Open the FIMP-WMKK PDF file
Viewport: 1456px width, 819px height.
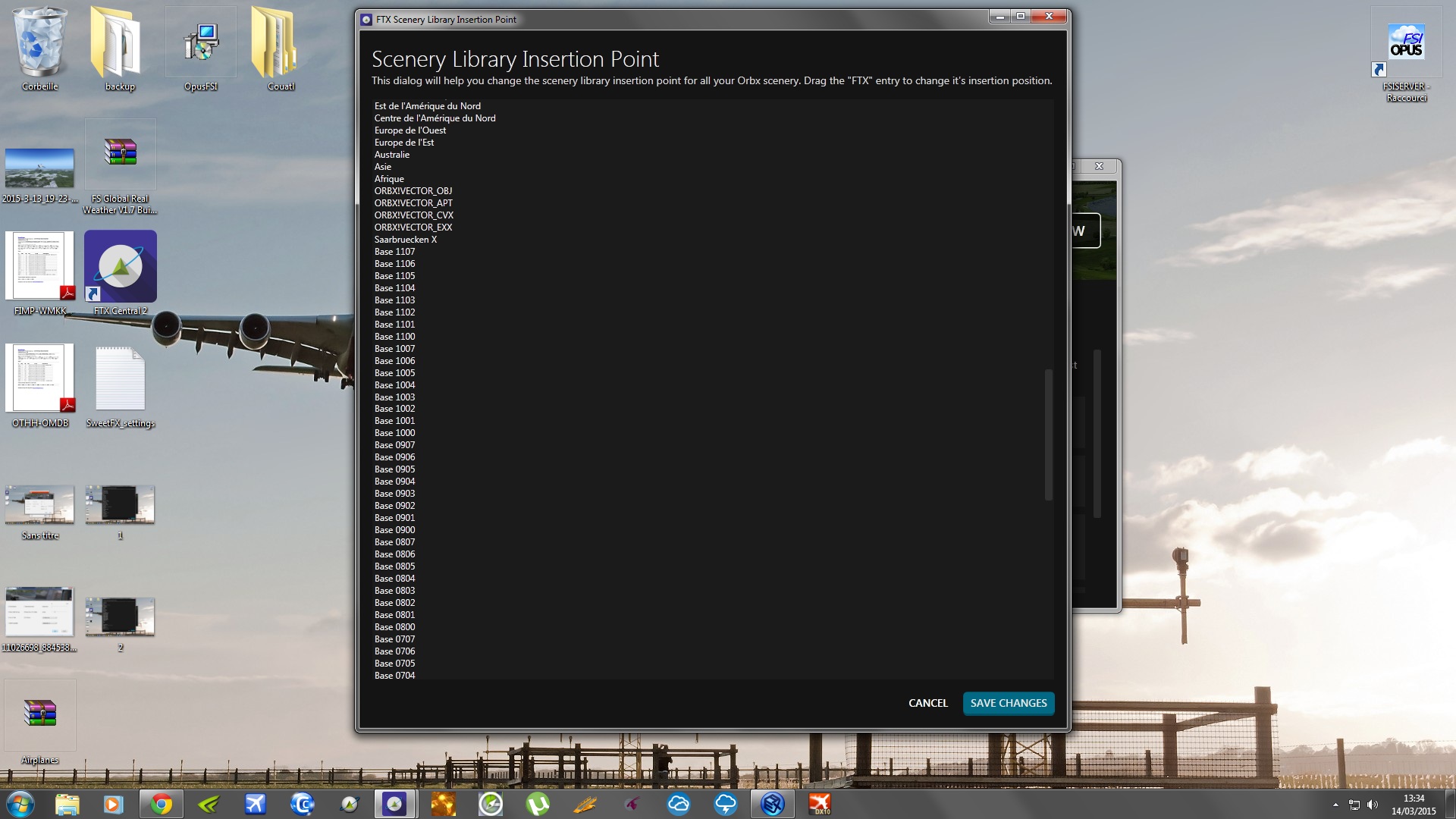click(x=39, y=273)
